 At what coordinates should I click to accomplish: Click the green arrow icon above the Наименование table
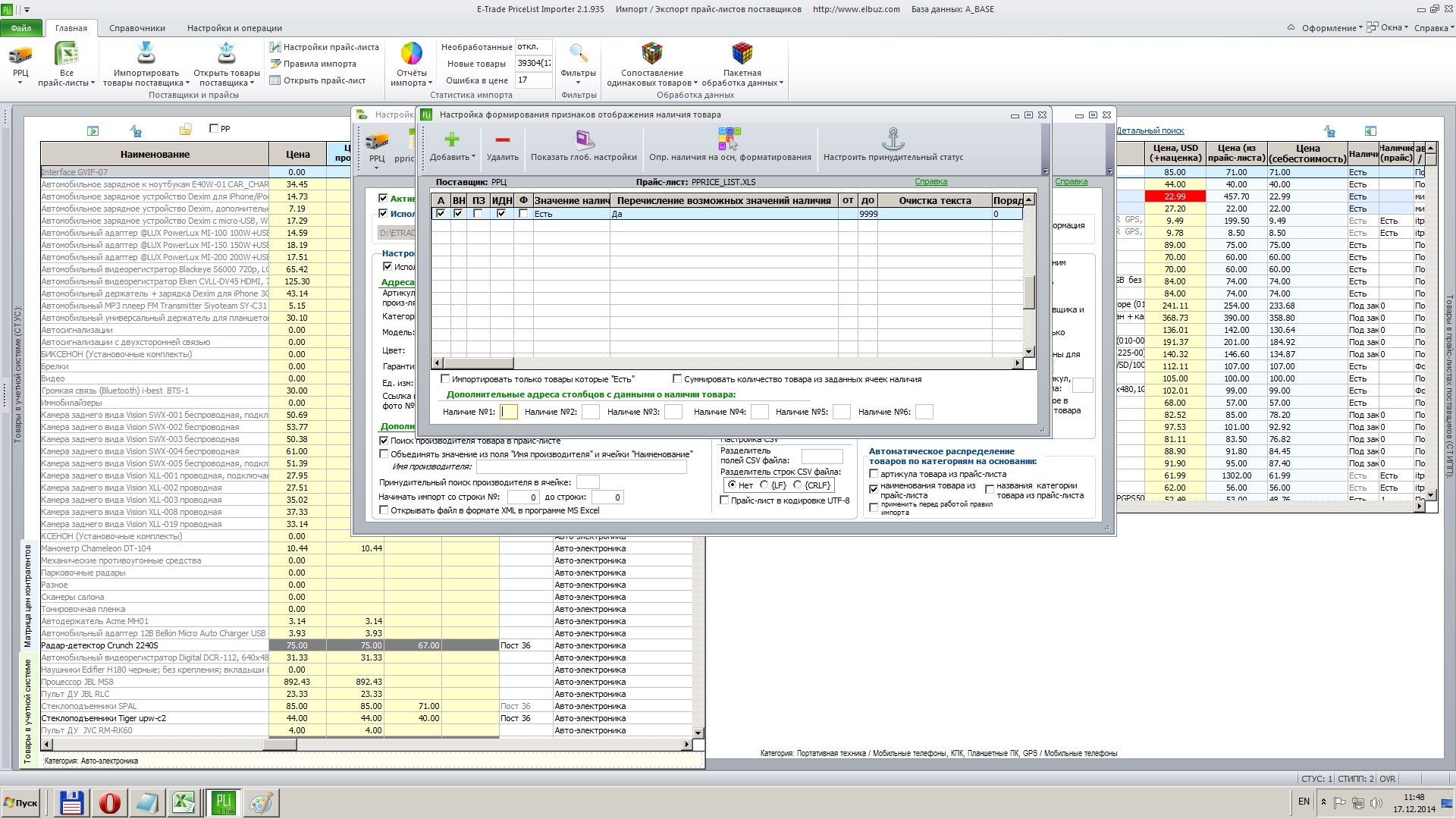click(93, 130)
